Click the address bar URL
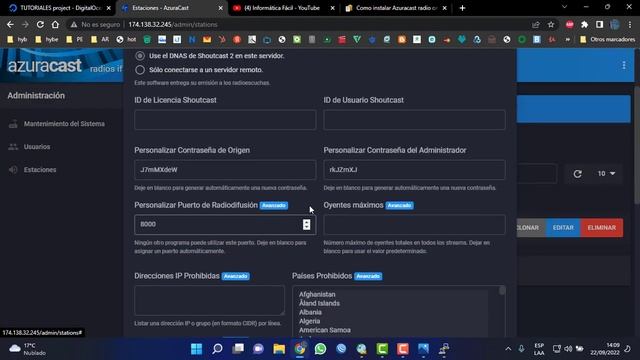 (x=173, y=24)
